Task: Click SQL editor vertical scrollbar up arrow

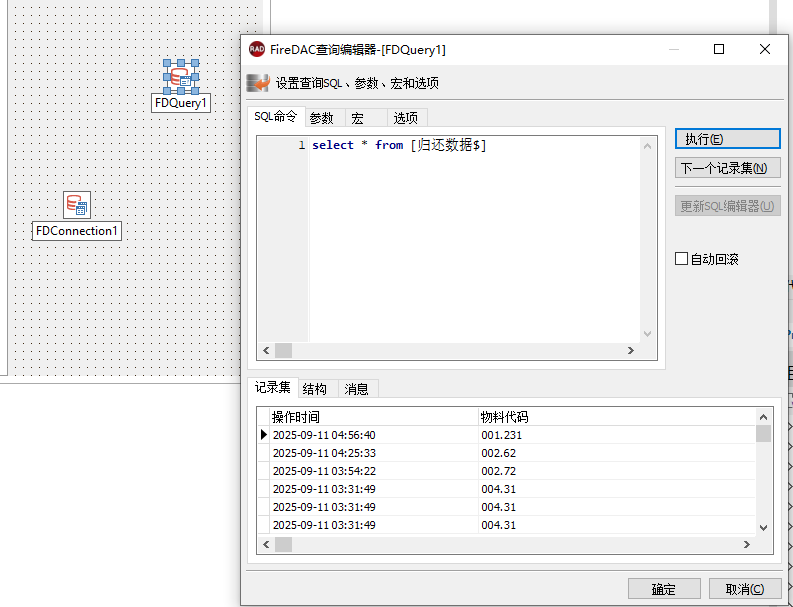Action: (647, 146)
